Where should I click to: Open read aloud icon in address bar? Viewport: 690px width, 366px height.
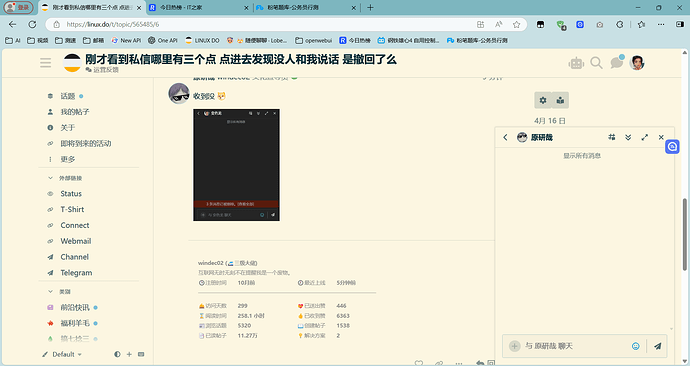point(499,25)
